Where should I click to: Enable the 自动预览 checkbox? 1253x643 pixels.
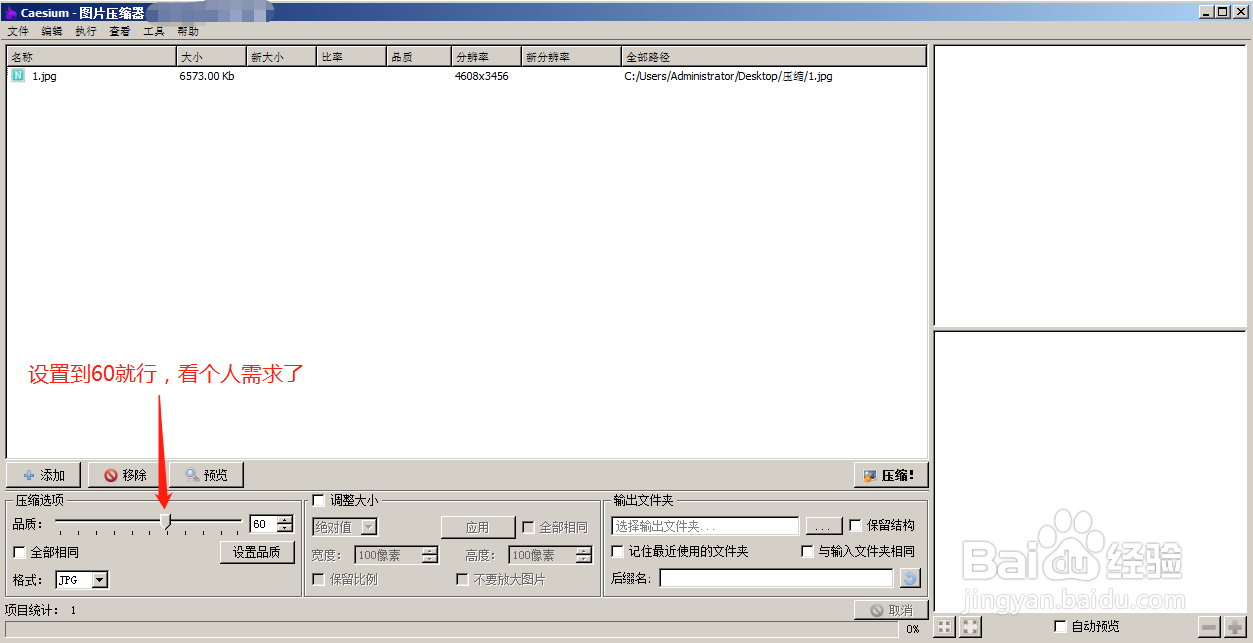[x=1061, y=626]
